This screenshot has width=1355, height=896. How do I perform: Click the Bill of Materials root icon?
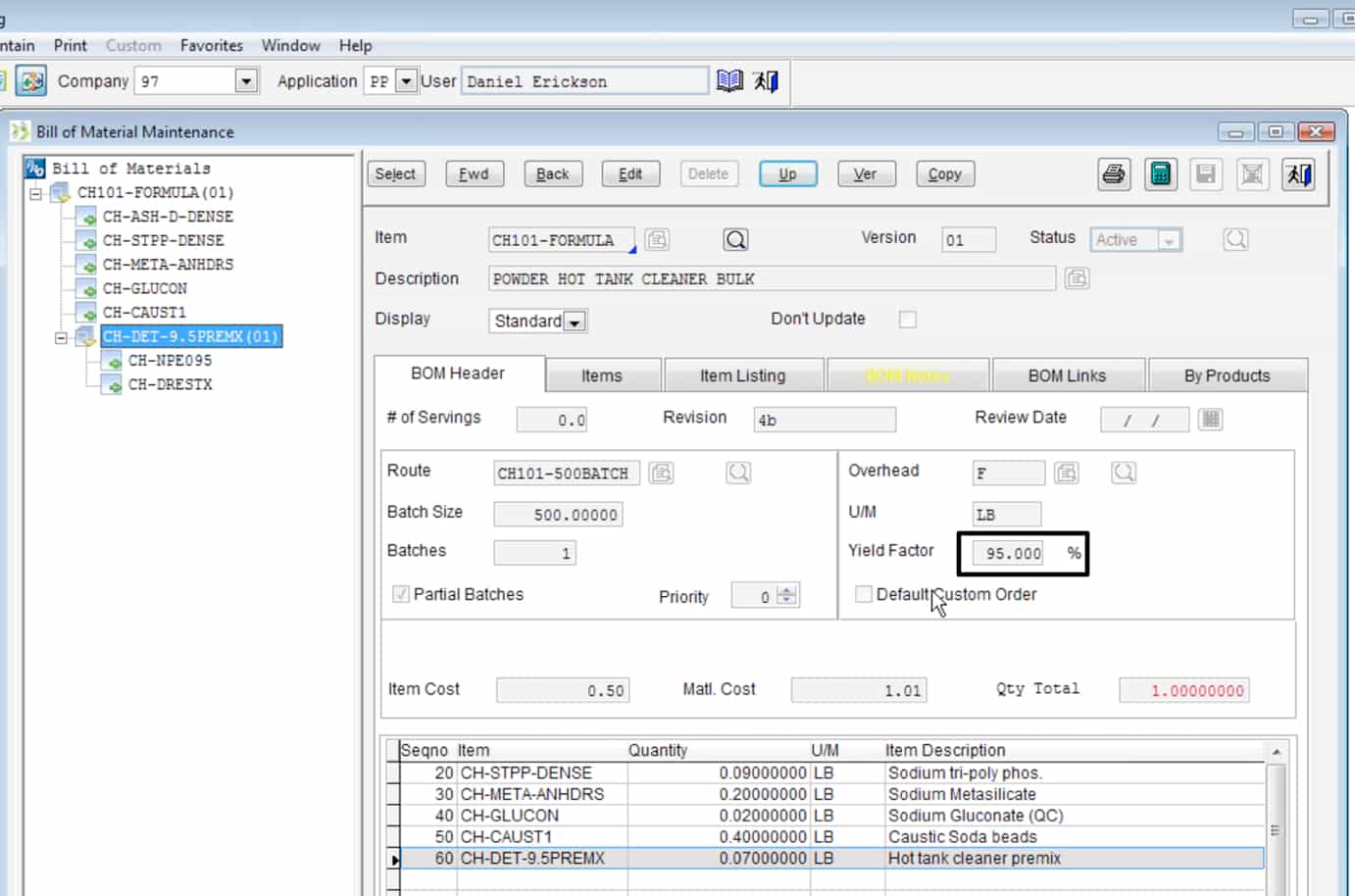click(35, 169)
